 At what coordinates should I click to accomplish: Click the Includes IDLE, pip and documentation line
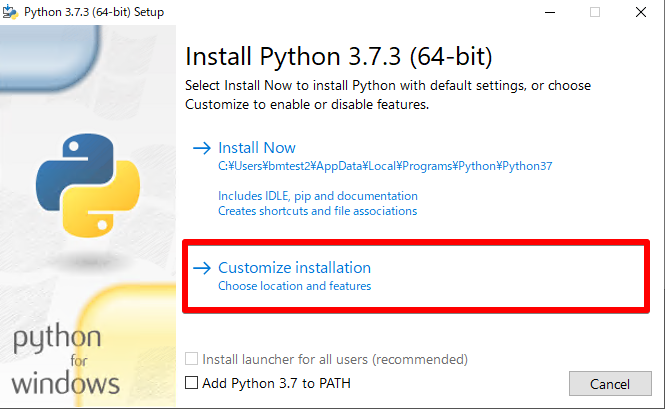coord(318,196)
